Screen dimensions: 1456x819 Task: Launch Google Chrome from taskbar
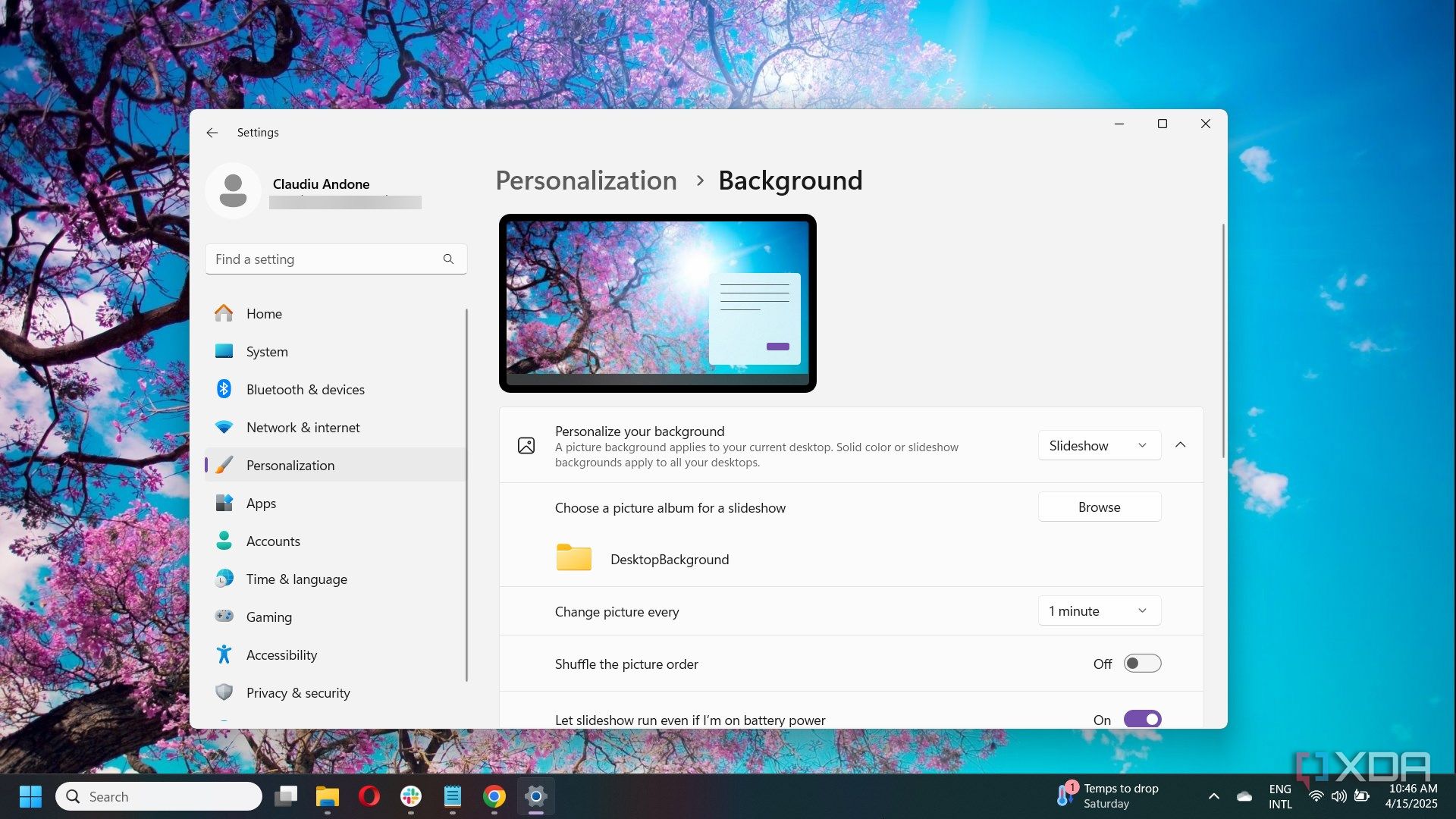coord(494,796)
